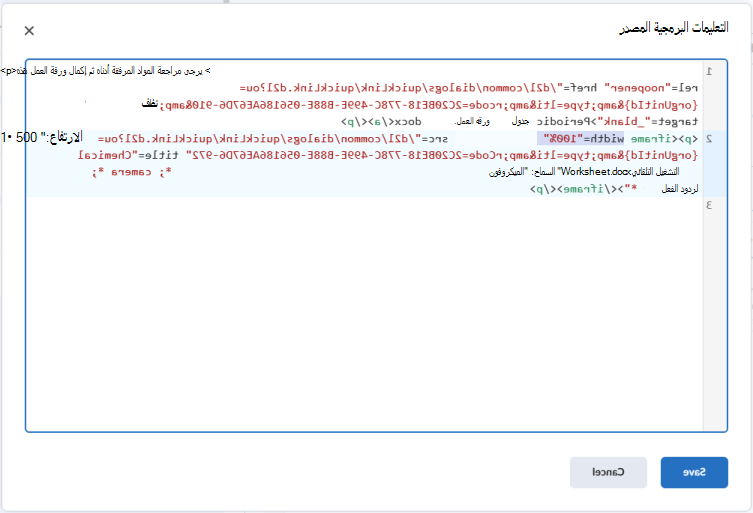753x513 pixels.
Task: Select line number 1 in the gutter
Action: (709, 71)
